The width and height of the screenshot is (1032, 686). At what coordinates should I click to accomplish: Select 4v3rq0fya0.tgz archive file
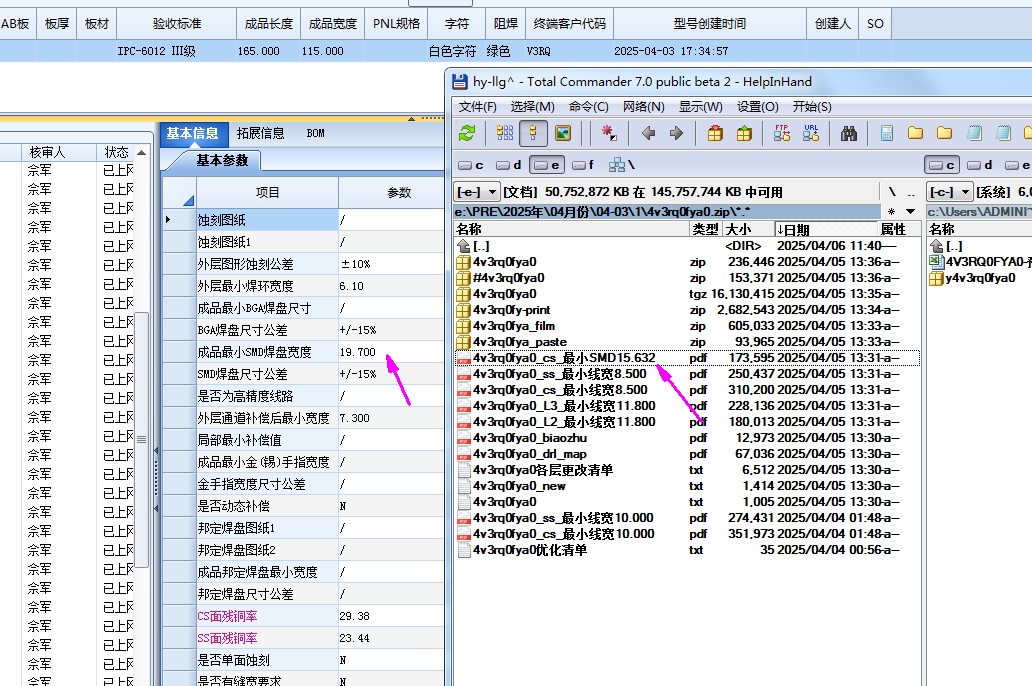[686, 294]
